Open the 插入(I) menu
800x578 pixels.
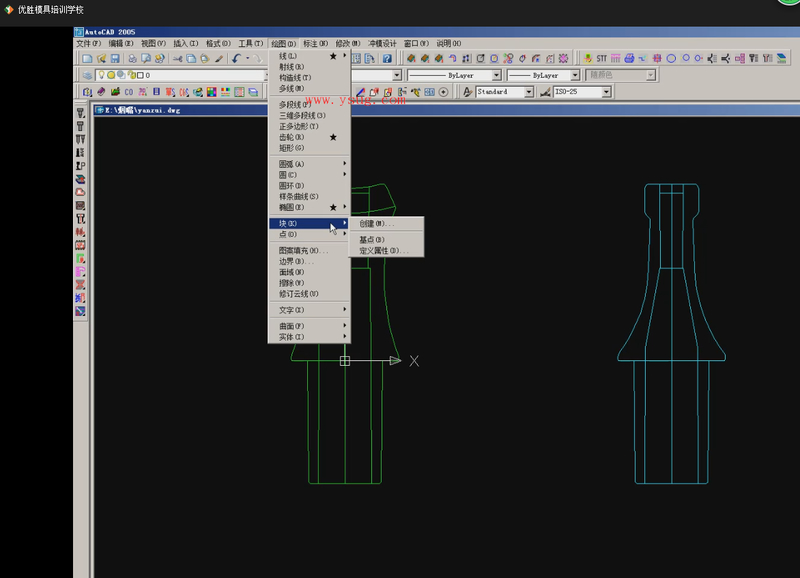[x=186, y=43]
